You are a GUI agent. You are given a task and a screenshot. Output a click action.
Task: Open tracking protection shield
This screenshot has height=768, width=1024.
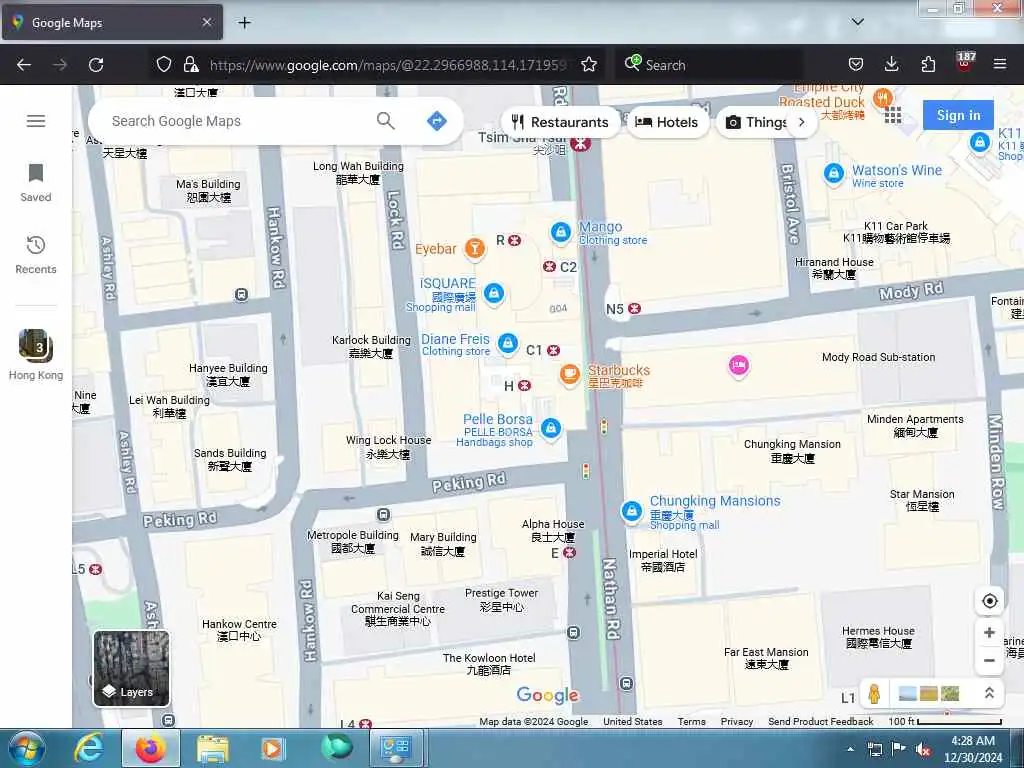click(164, 65)
